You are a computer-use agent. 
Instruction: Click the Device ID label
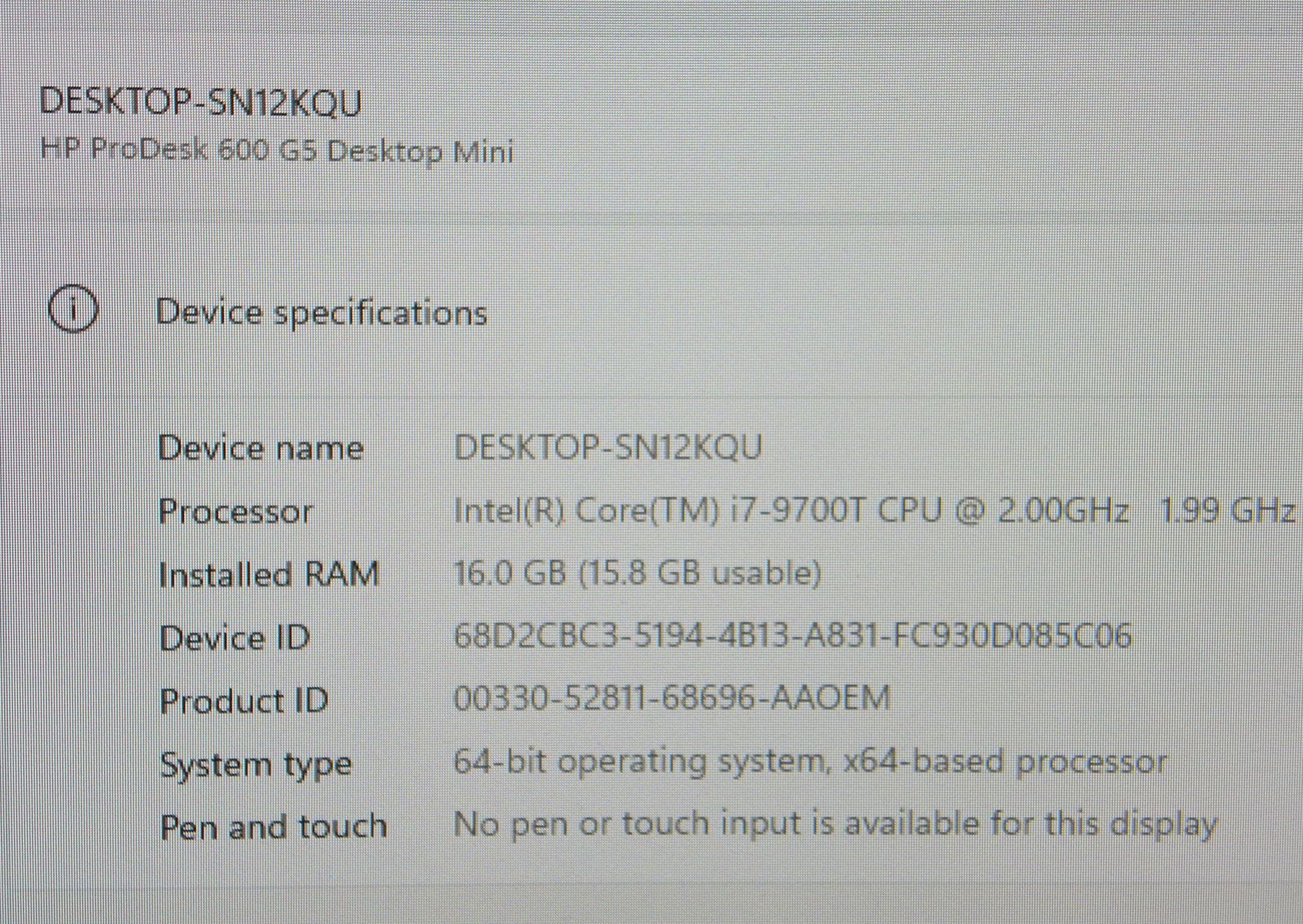[235, 637]
